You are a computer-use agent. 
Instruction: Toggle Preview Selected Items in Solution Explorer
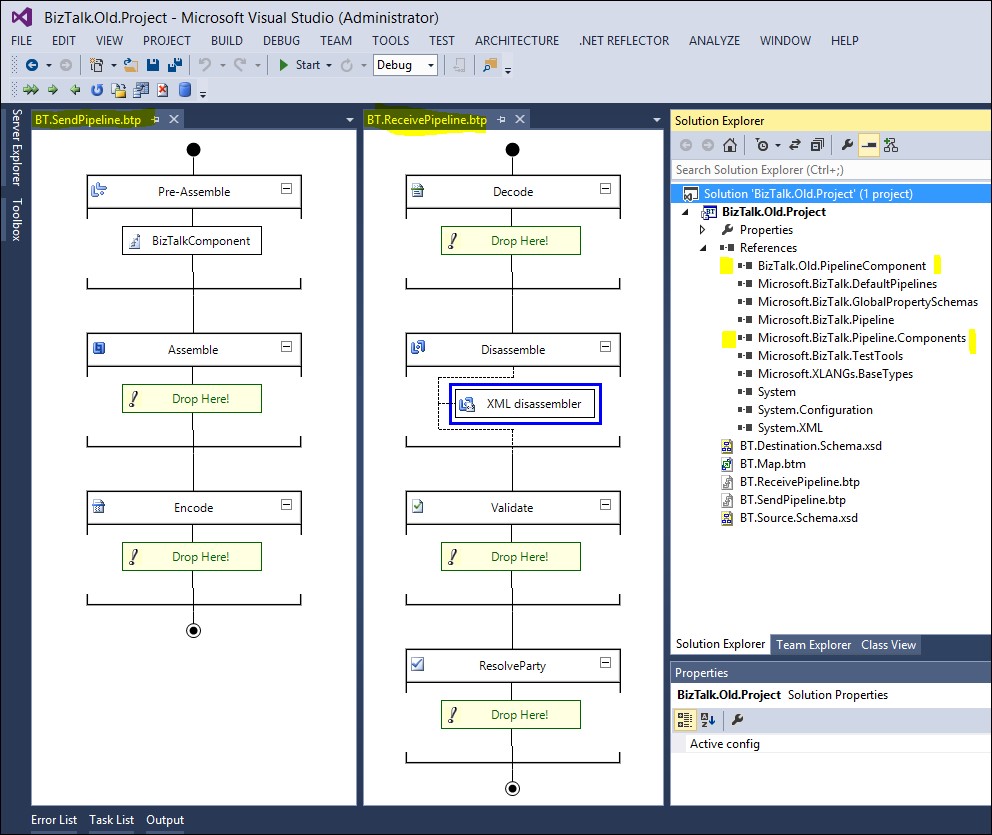[869, 145]
